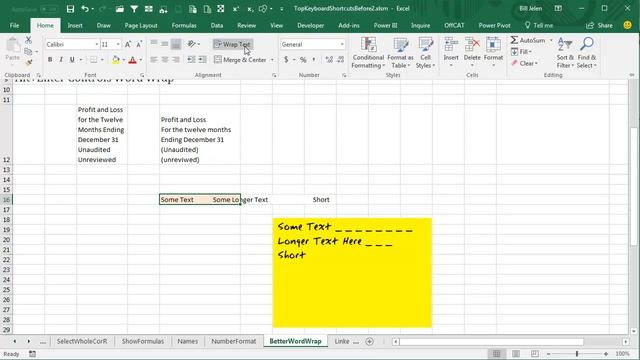The width and height of the screenshot is (640, 360).
Task: Switch to the Power Pivot tab
Action: 494,25
